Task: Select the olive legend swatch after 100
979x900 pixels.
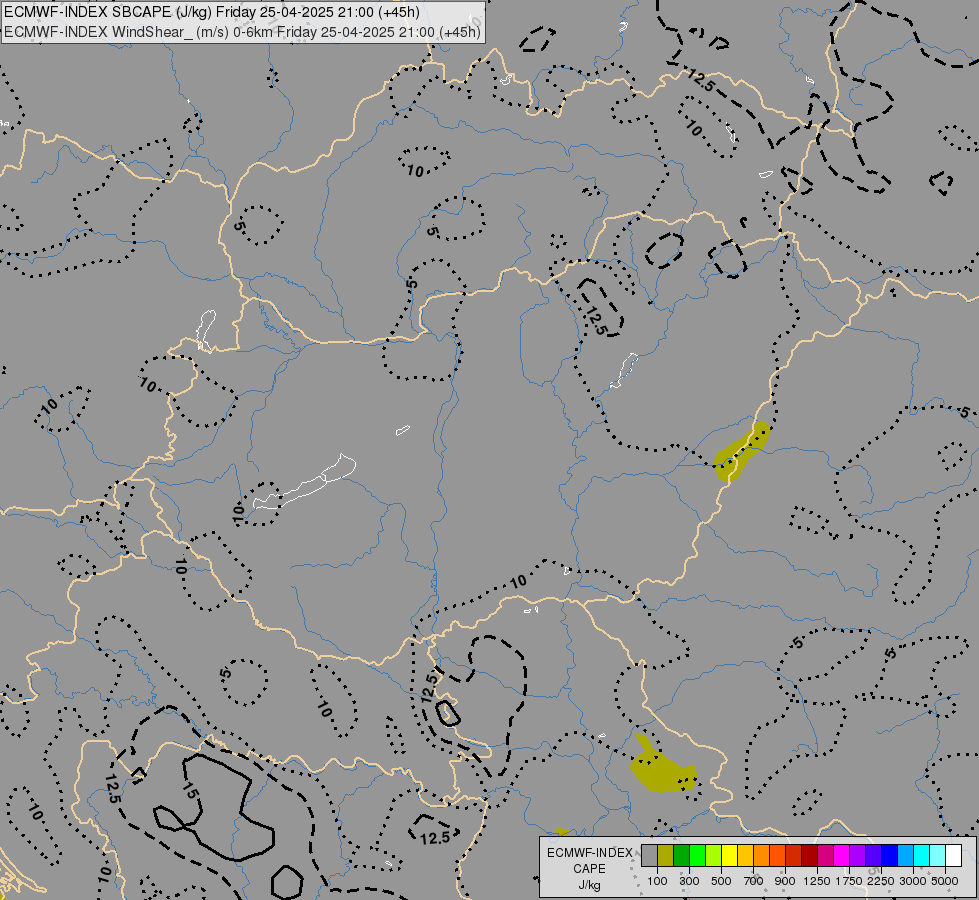Action: [x=665, y=856]
